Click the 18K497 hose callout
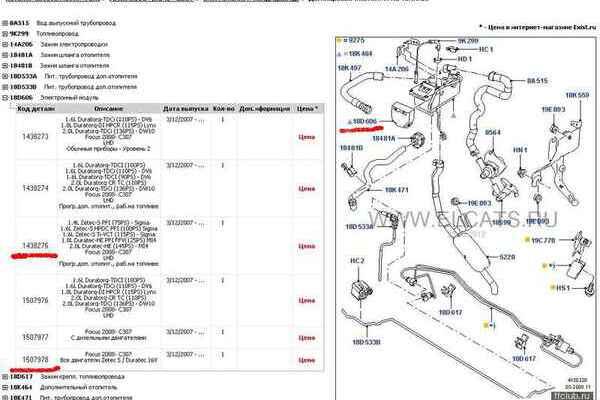 pyautogui.click(x=349, y=68)
